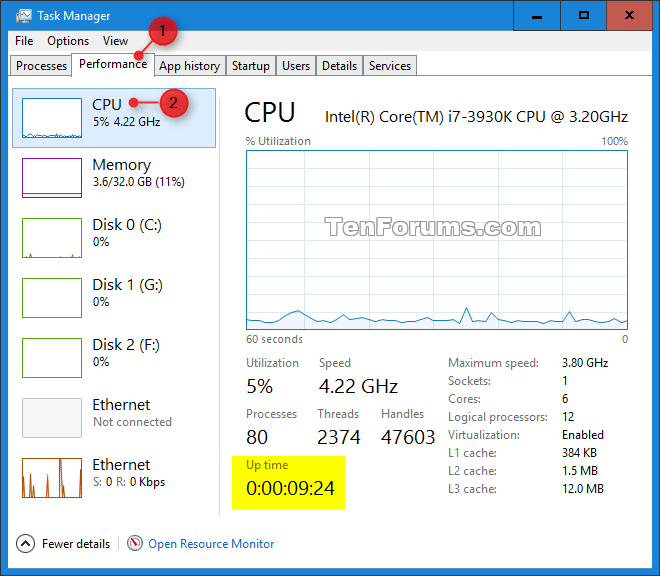Click the Memory label in sidebar
Image resolution: width=660 pixels, height=576 pixels.
tap(122, 165)
